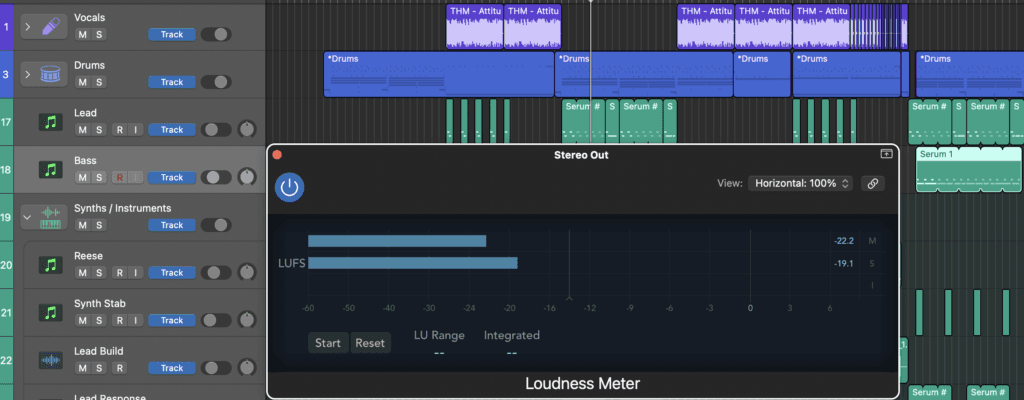This screenshot has height=400, width=1024.
Task: Click the expand window icon in Stereo Out
Action: [x=886, y=154]
